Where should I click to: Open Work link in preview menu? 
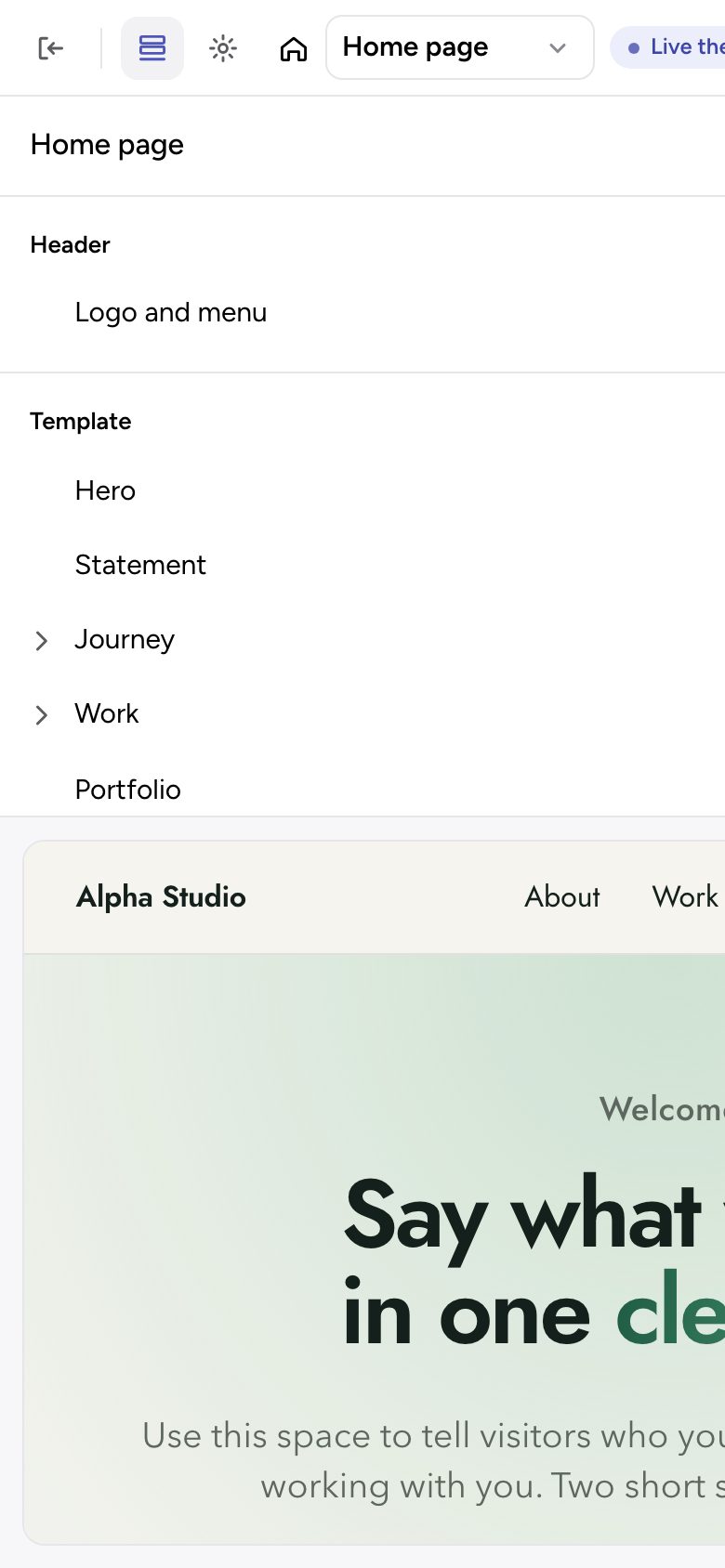(685, 897)
